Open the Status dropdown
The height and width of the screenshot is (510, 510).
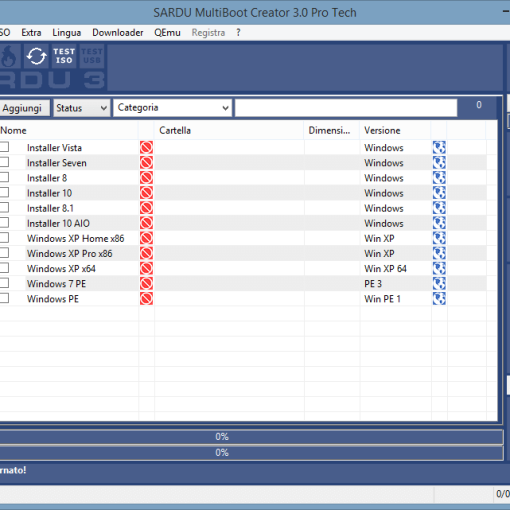coord(82,108)
